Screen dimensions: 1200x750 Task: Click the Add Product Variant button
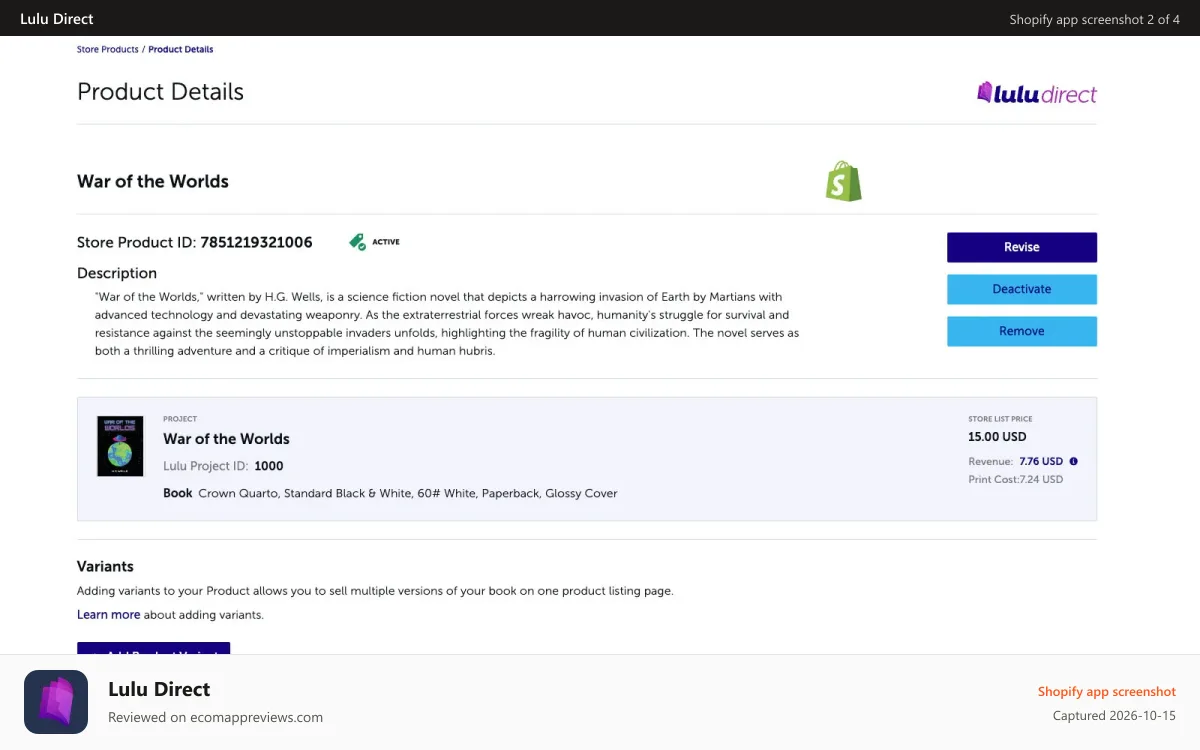(154, 648)
